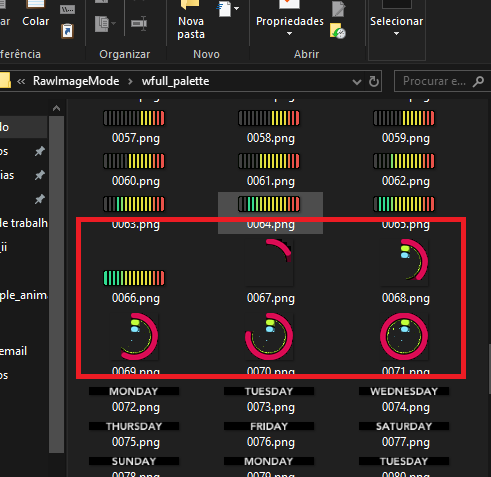
Task: Expand the breadcrumb chevron after RawImageMode
Action: point(130,81)
